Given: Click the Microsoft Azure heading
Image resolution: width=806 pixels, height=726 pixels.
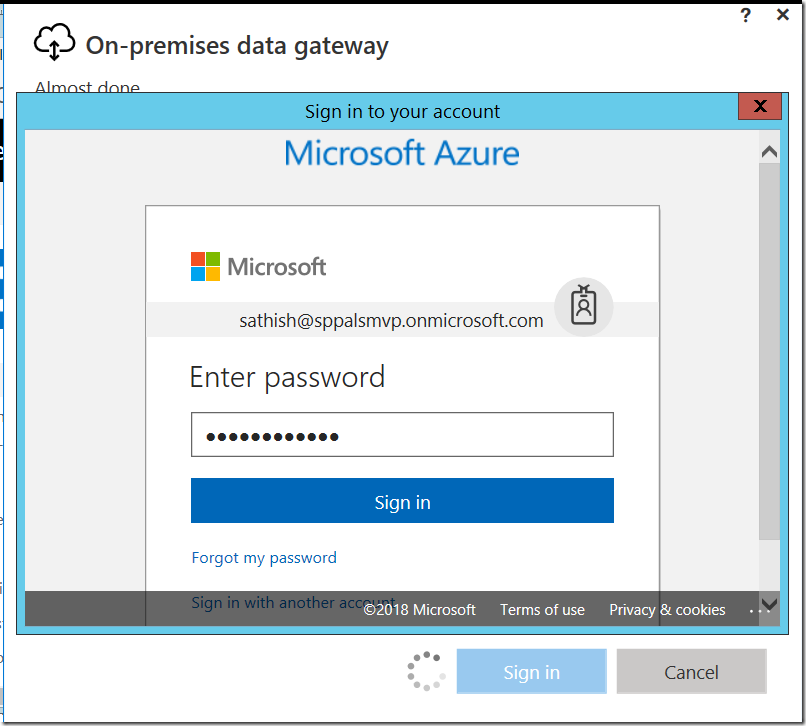Looking at the screenshot, I should (x=402, y=153).
